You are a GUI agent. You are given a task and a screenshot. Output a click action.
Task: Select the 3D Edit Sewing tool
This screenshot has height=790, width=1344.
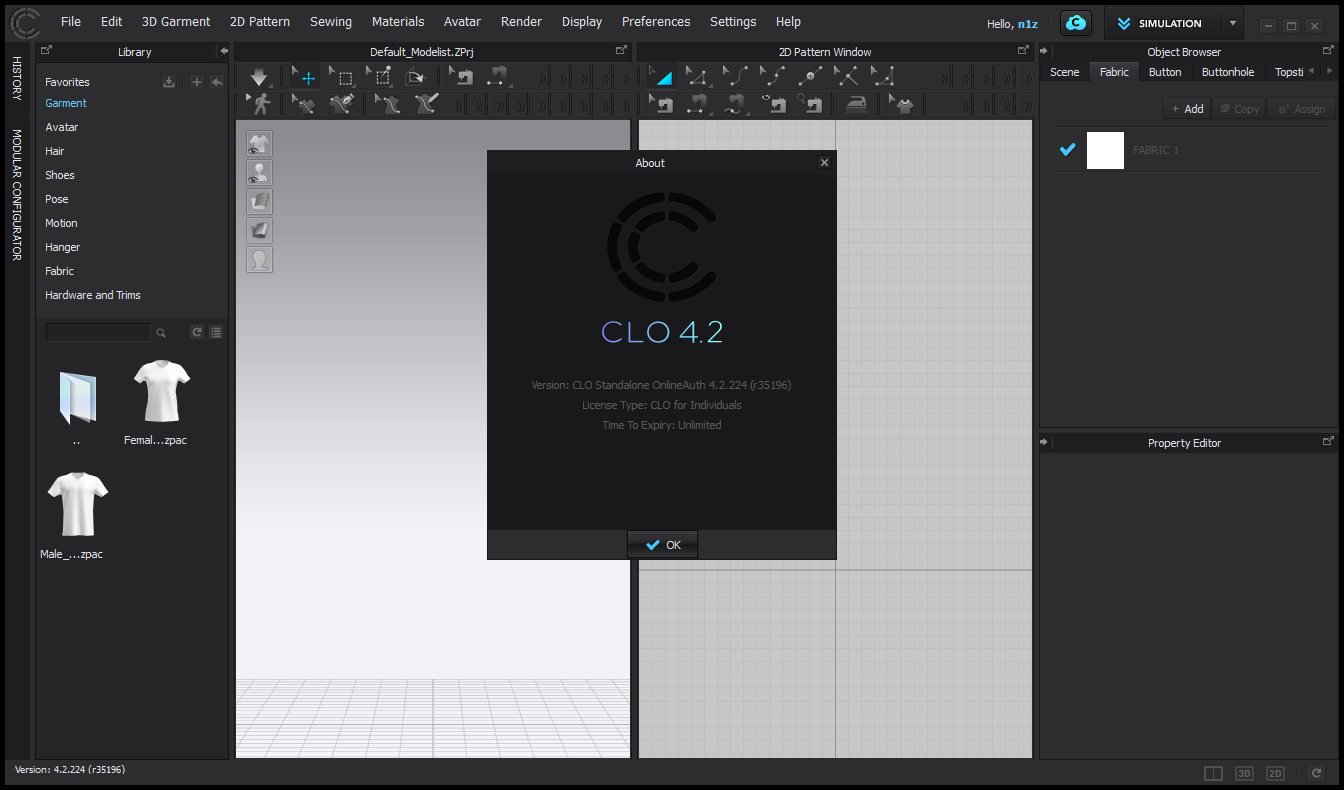pyautogui.click(x=461, y=77)
